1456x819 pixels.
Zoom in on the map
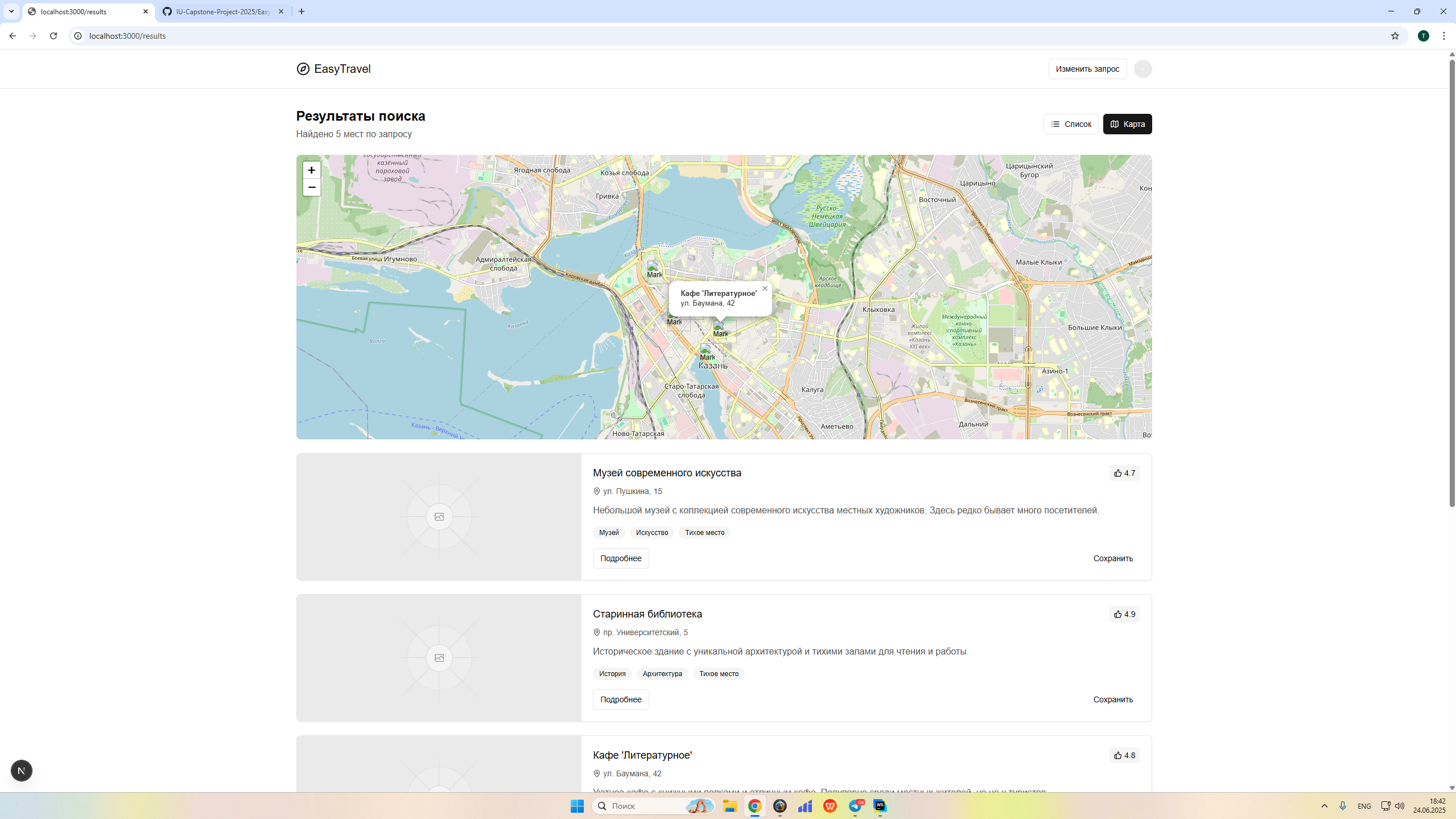311,170
